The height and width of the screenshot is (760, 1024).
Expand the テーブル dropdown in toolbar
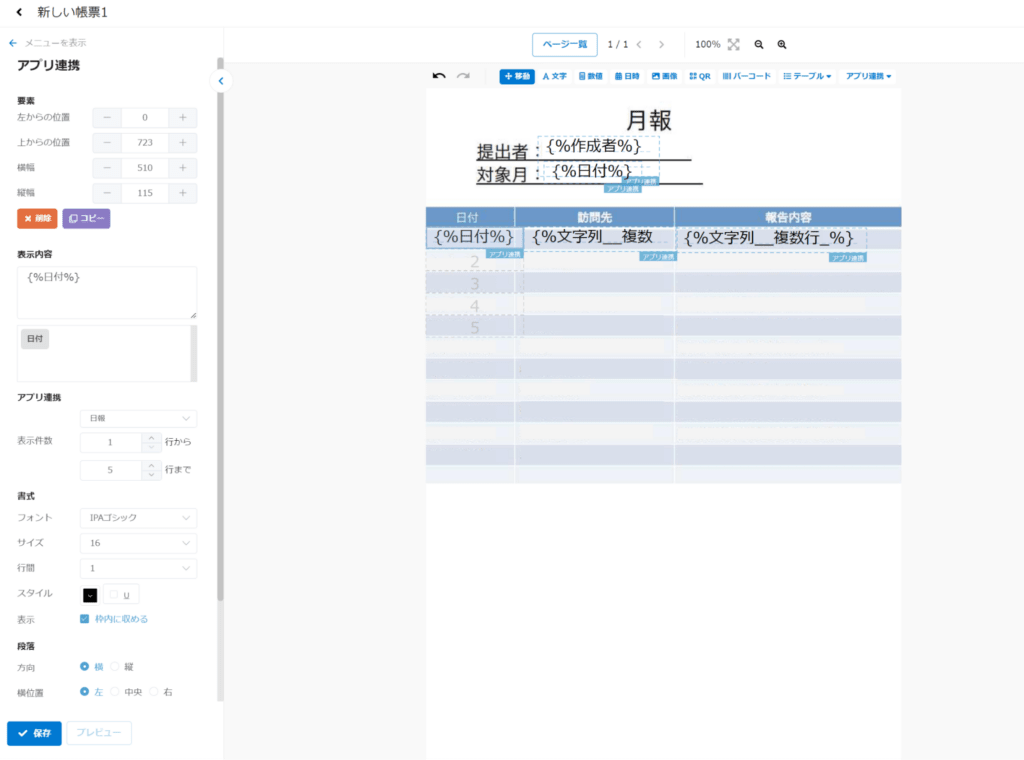coord(806,76)
